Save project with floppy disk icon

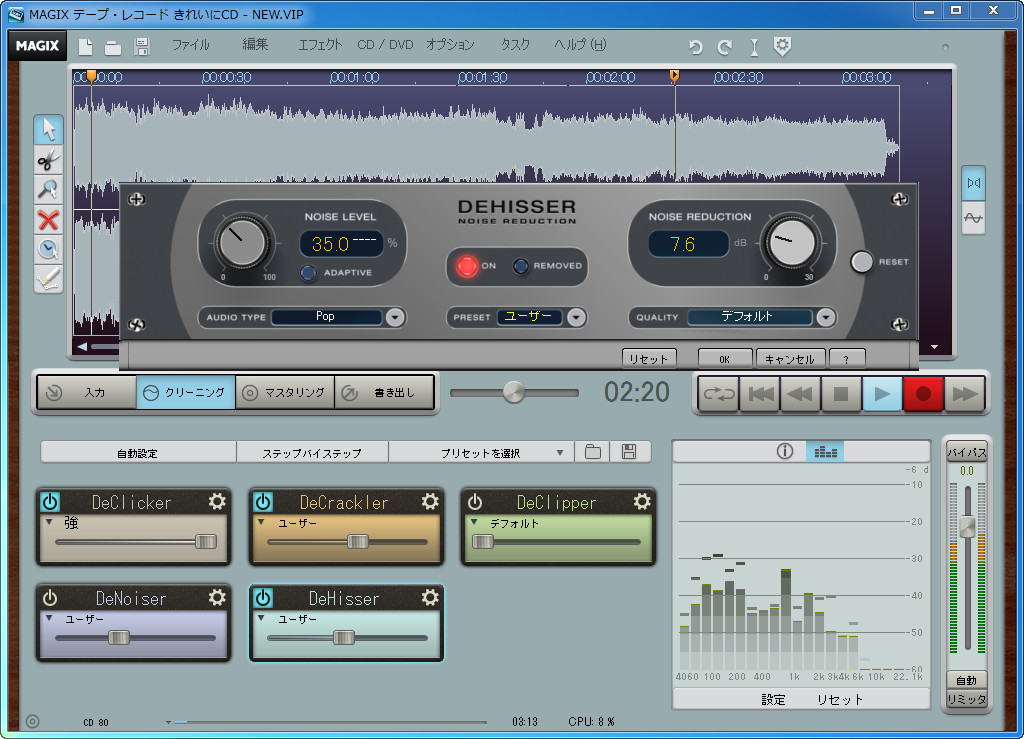[x=142, y=46]
